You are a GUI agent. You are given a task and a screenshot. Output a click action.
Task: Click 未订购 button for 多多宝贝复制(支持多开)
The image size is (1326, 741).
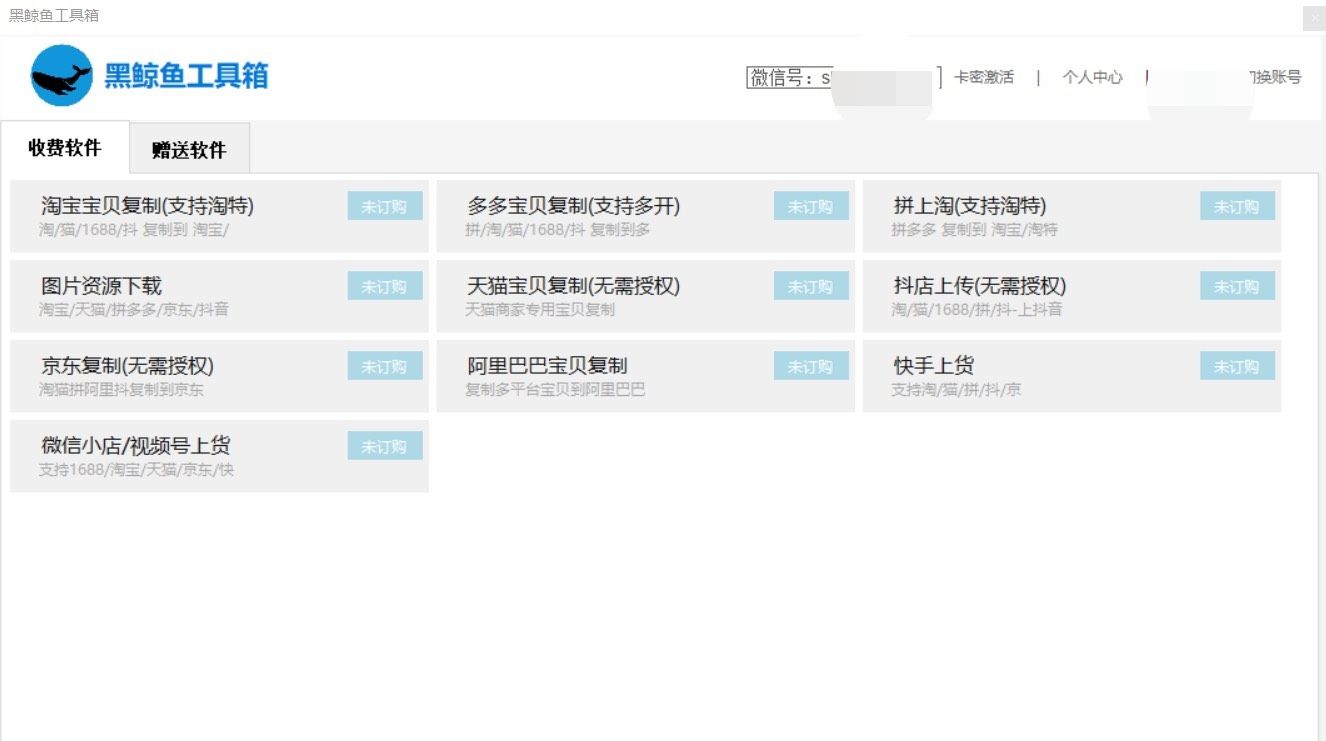(x=811, y=206)
